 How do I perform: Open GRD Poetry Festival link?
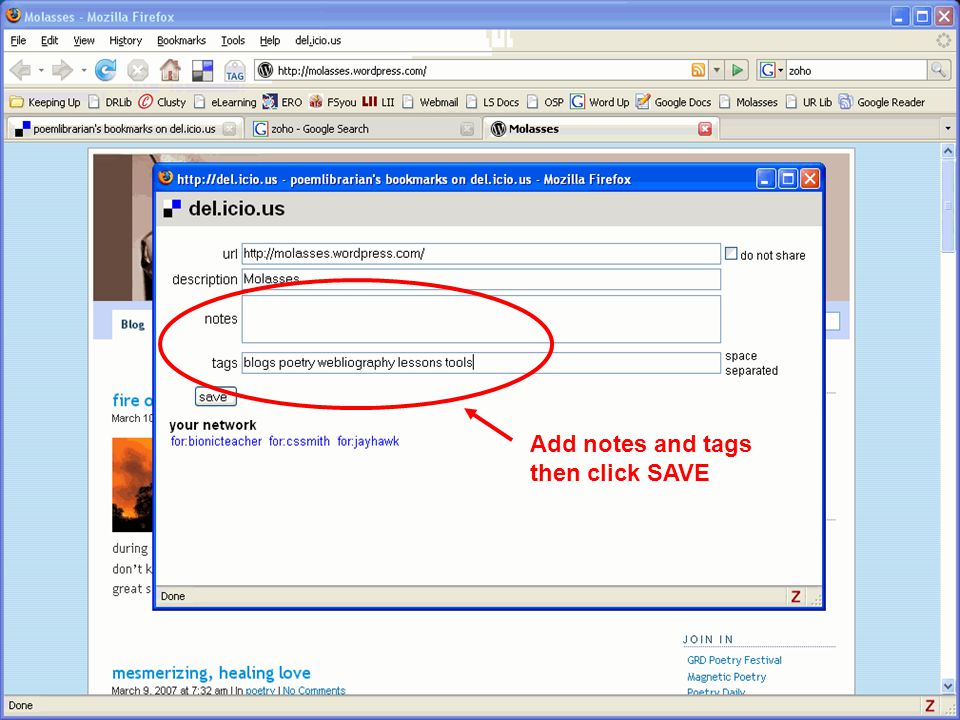734,660
